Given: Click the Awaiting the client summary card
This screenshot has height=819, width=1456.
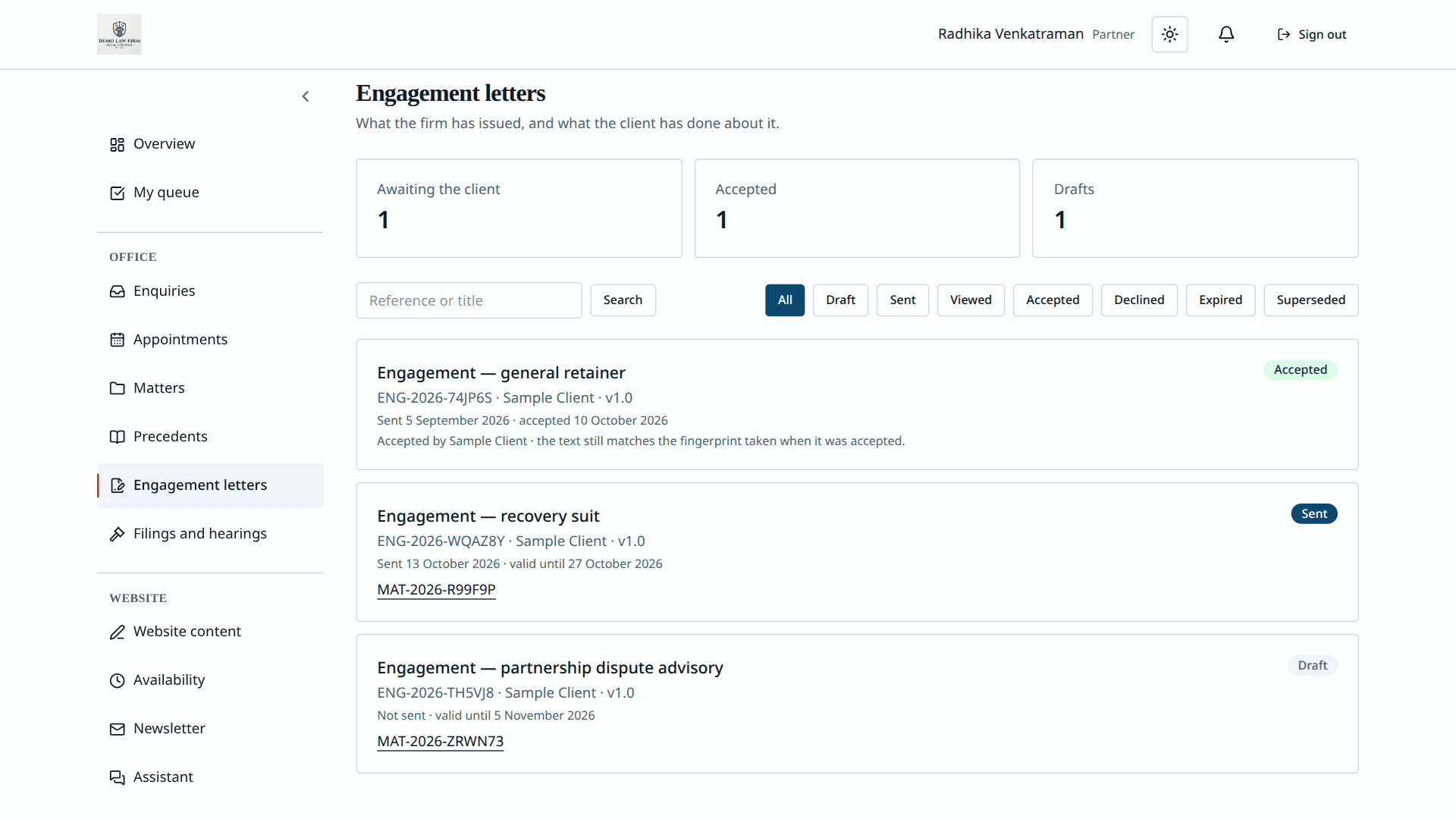Looking at the screenshot, I should click(519, 209).
